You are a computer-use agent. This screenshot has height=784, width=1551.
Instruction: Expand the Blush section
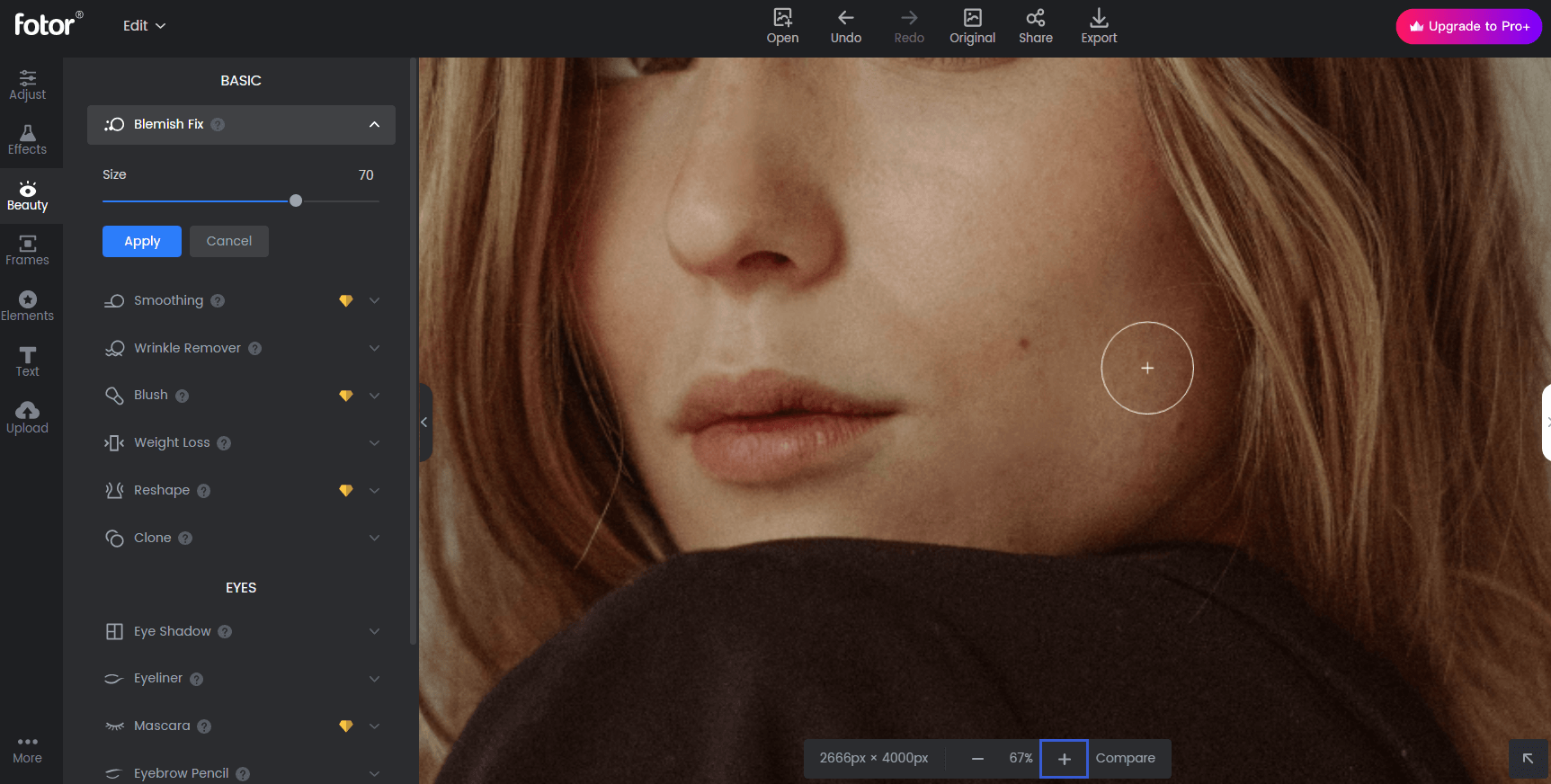point(375,396)
